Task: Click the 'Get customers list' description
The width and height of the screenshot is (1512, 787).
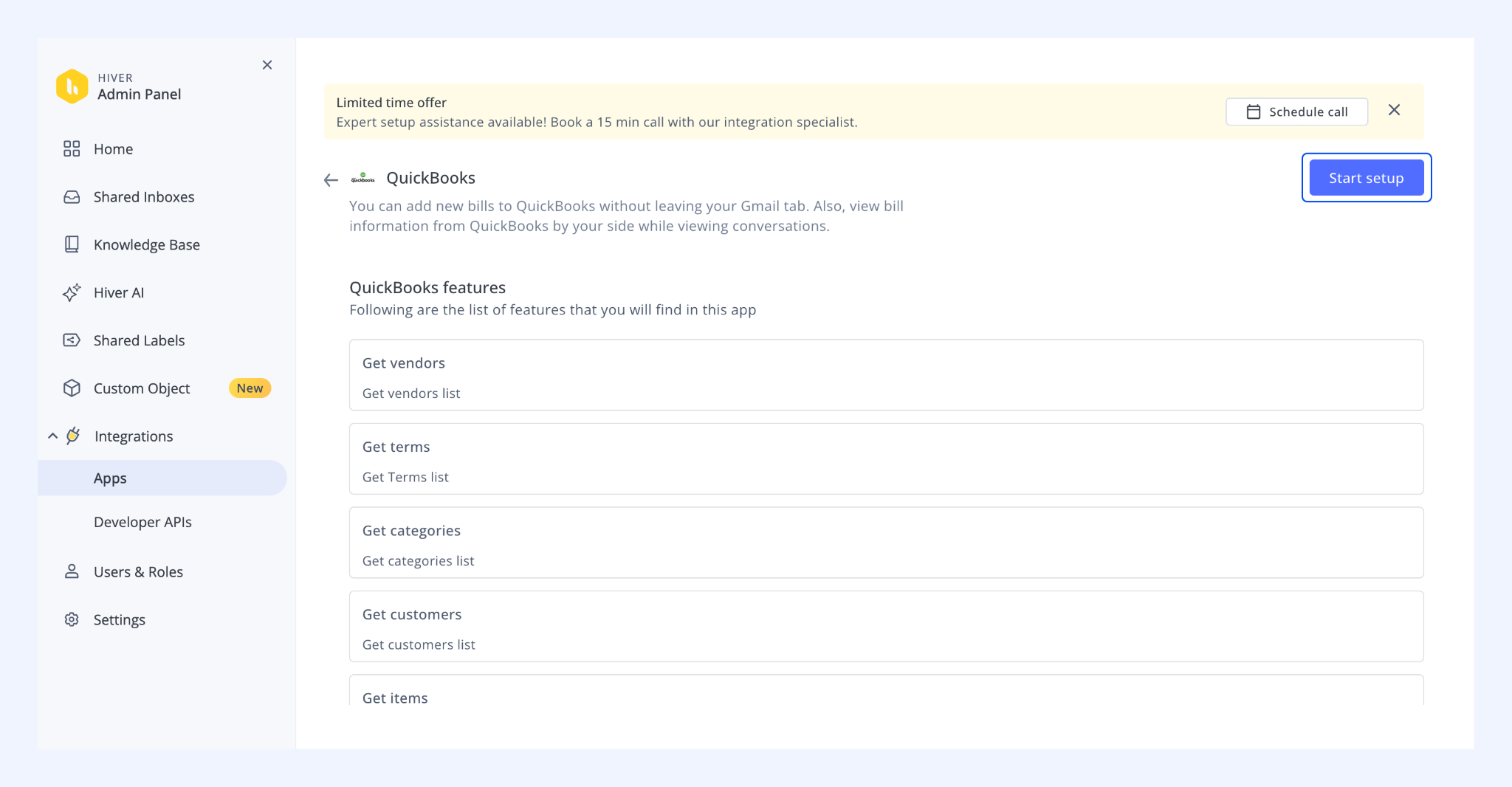Action: (x=419, y=645)
